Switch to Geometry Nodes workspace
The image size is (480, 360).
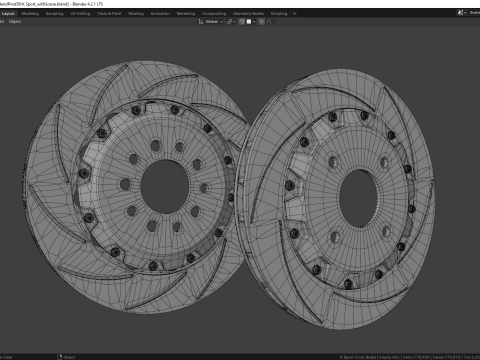(248, 14)
